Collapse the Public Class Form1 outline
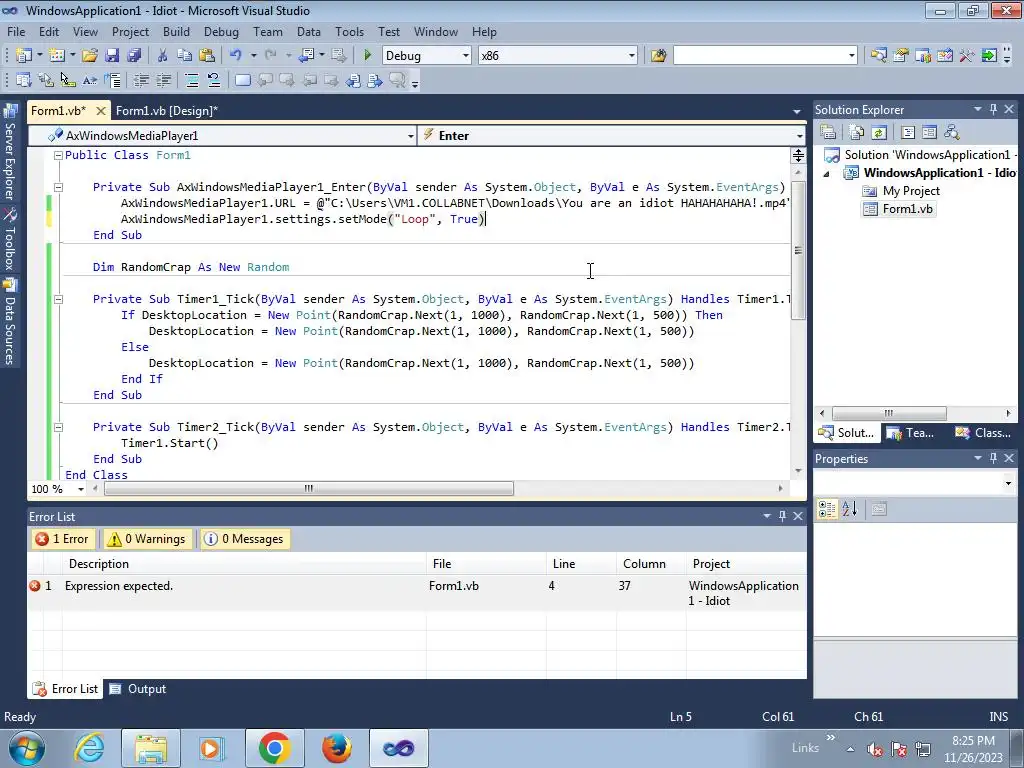This screenshot has width=1024, height=768. coord(58,155)
